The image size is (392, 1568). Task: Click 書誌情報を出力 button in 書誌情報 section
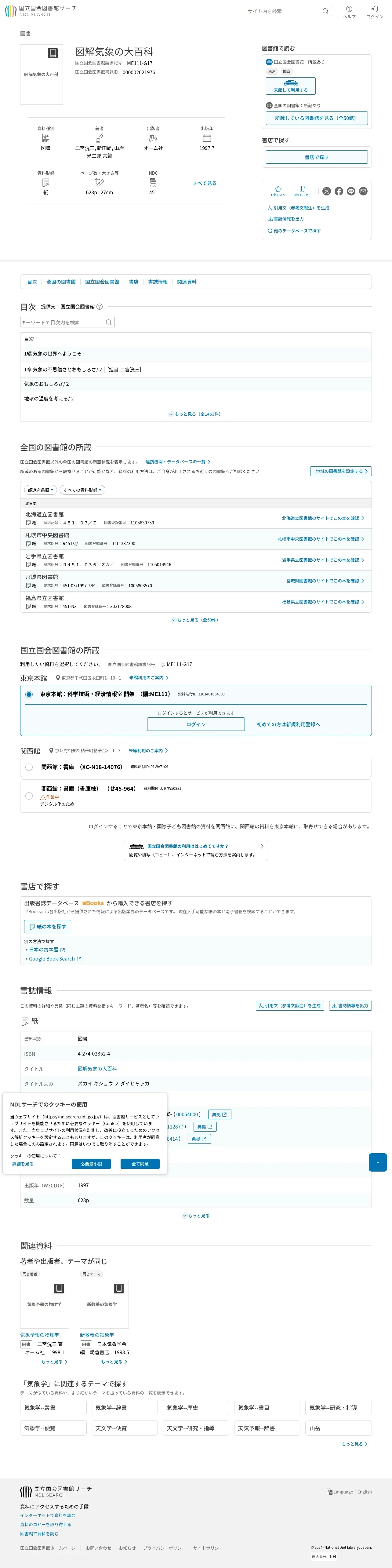coord(350,1005)
